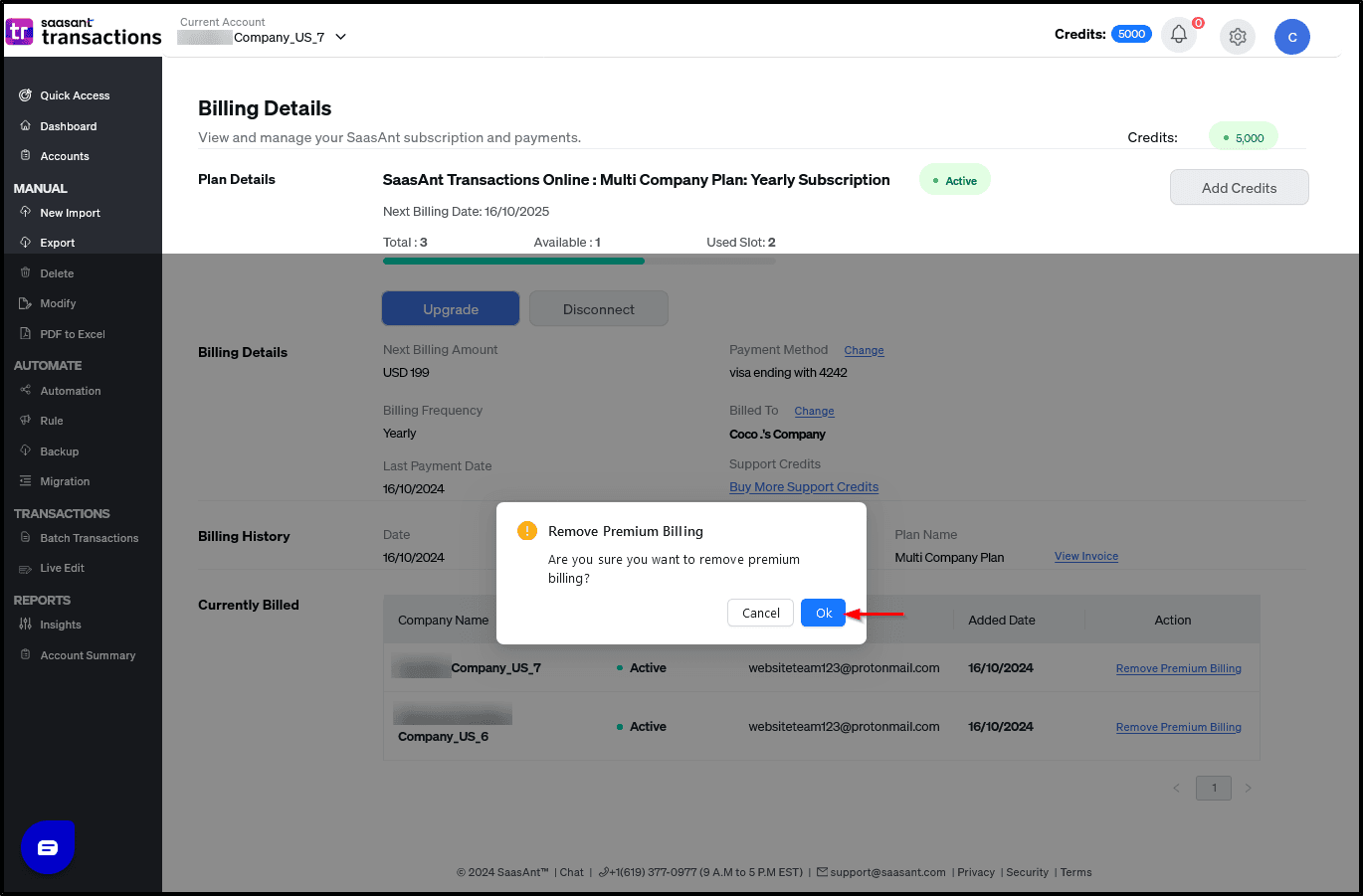Open the Dashboard menu item
The width and height of the screenshot is (1363, 896).
point(69,126)
